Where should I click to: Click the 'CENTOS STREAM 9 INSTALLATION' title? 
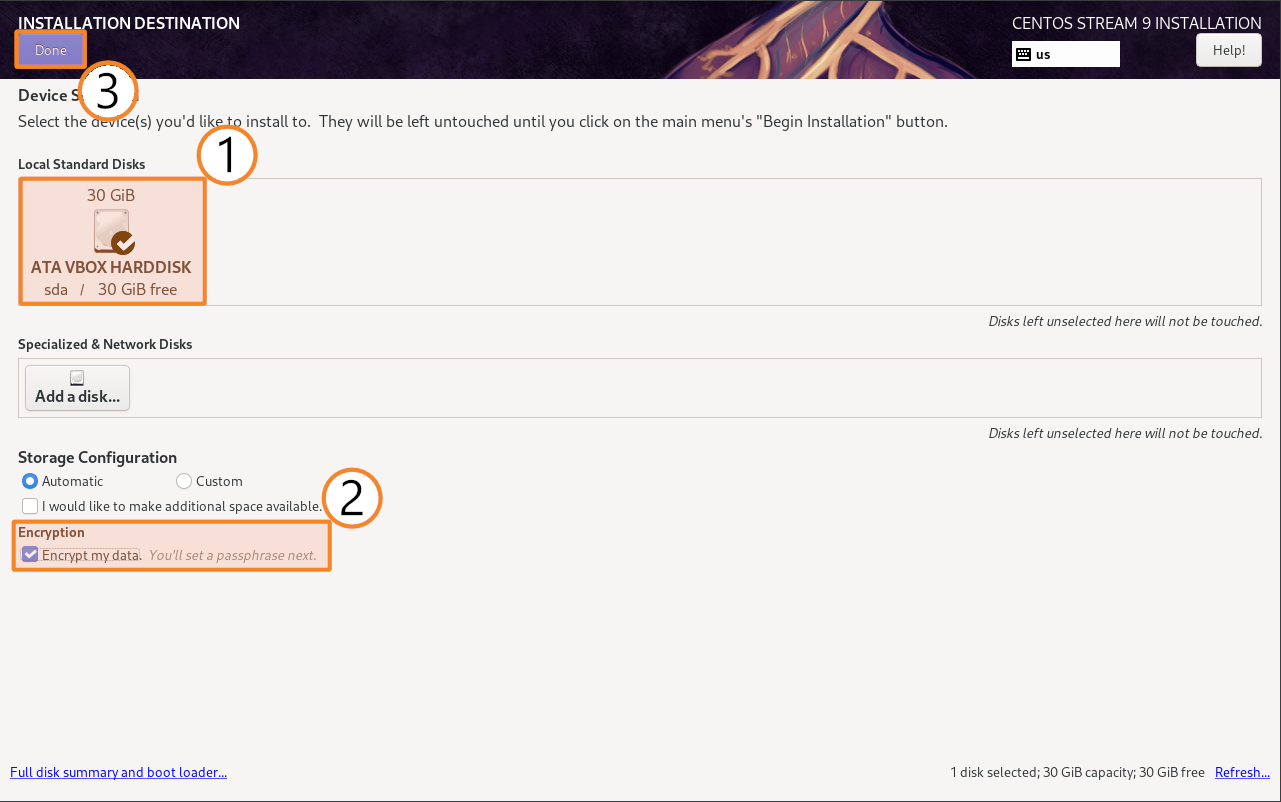pyautogui.click(x=1136, y=23)
